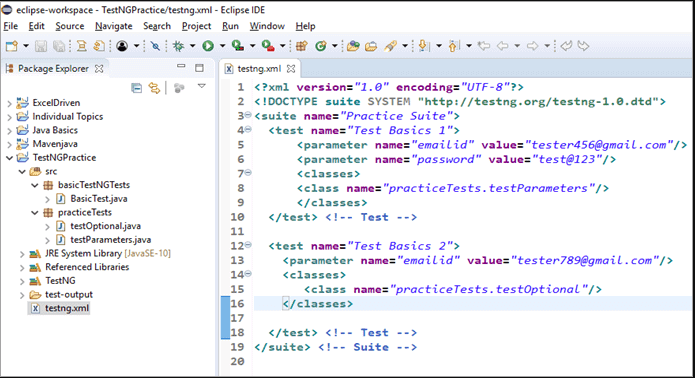The image size is (695, 378).
Task: Close the testng.xml editor tab
Action: coord(291,69)
